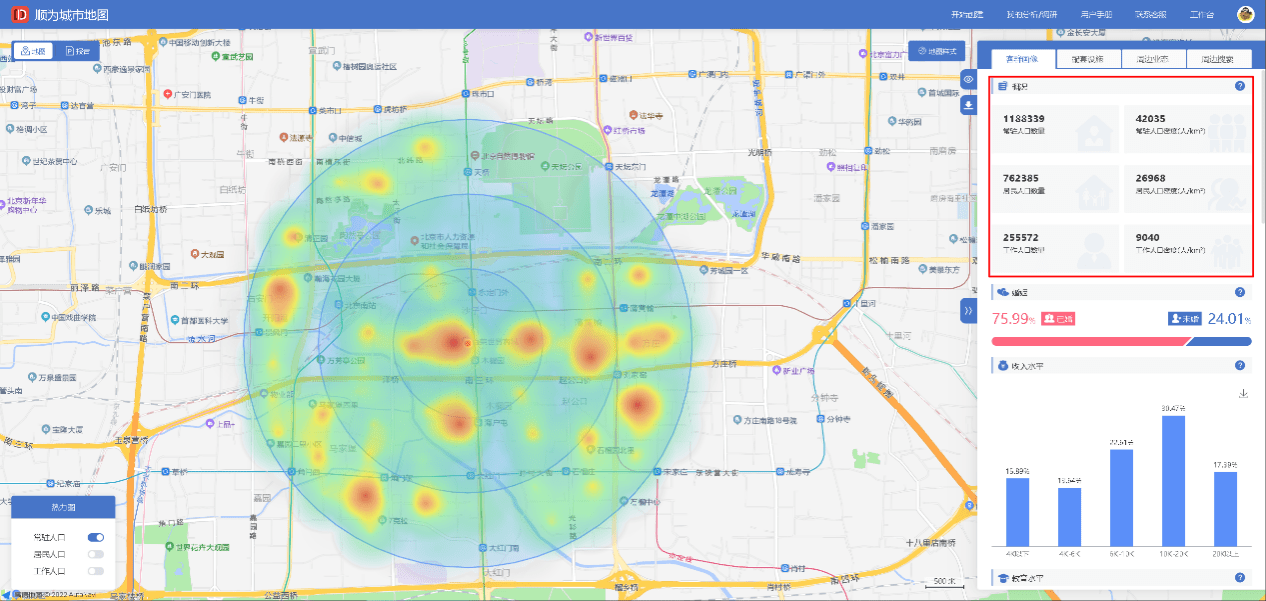
Task: Toggle the 常驻人口 heatmap switch
Action: tap(96, 537)
